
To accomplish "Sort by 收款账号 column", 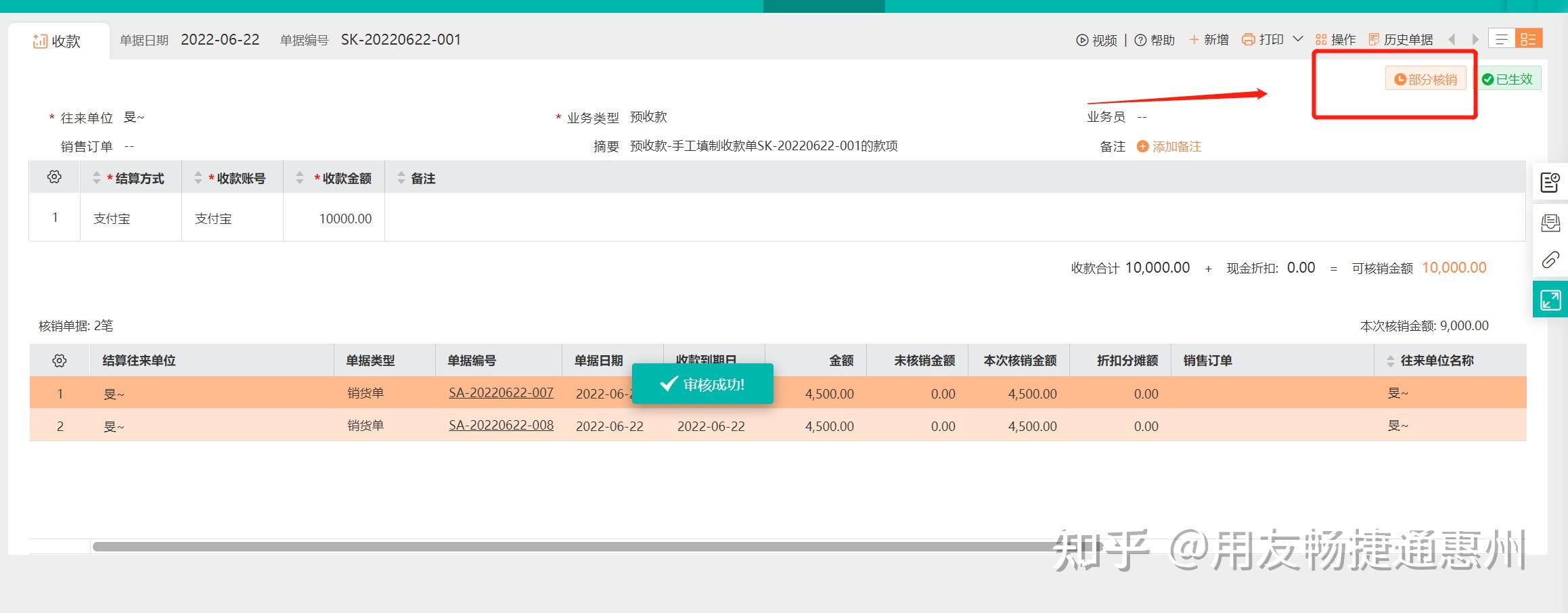I will (198, 178).
